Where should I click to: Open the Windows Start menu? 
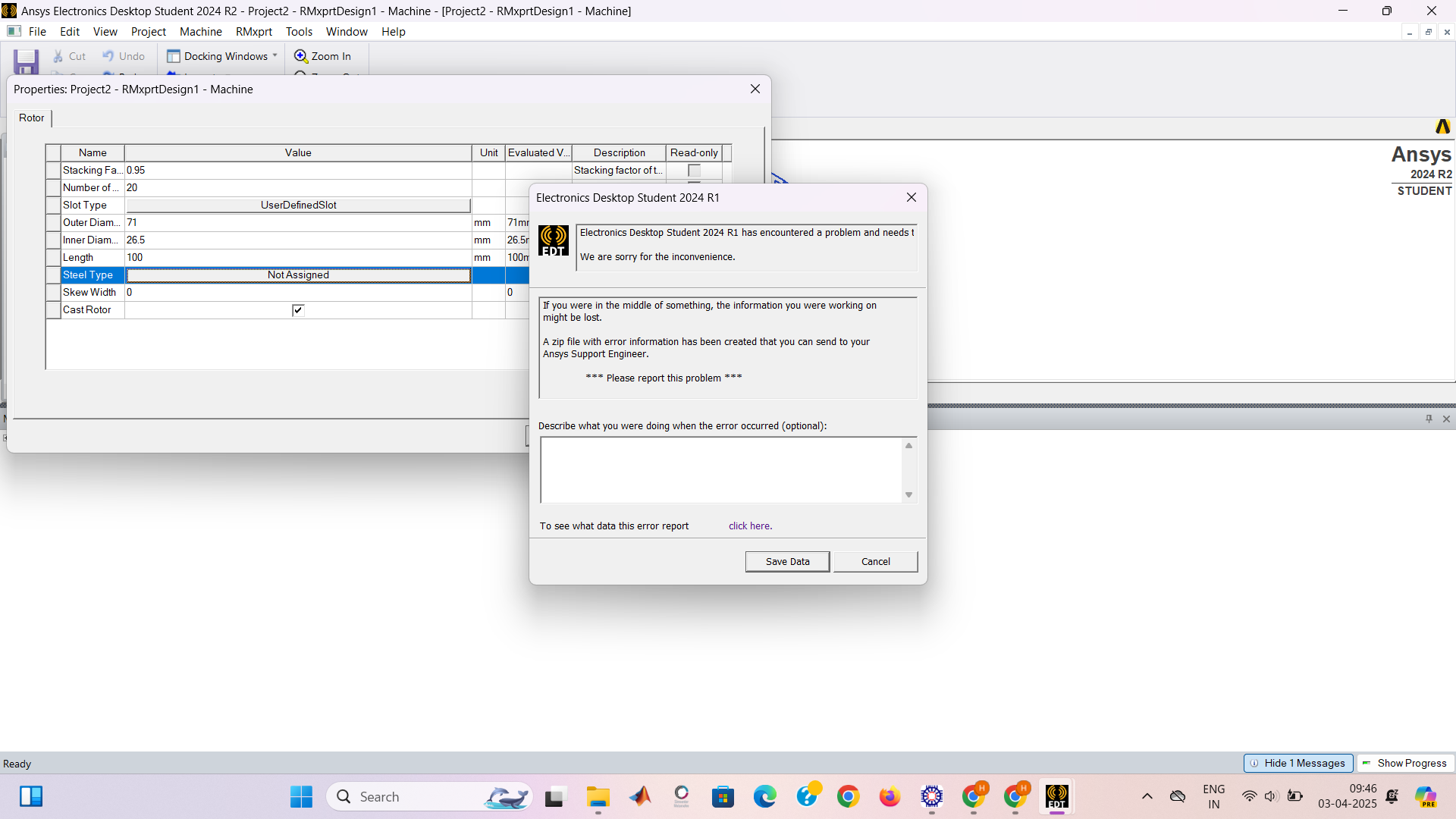tap(301, 797)
